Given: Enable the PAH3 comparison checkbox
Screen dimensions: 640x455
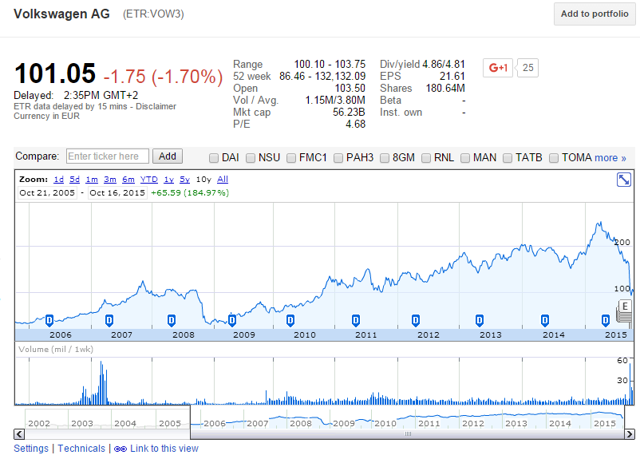Looking at the screenshot, I should click(x=340, y=158).
